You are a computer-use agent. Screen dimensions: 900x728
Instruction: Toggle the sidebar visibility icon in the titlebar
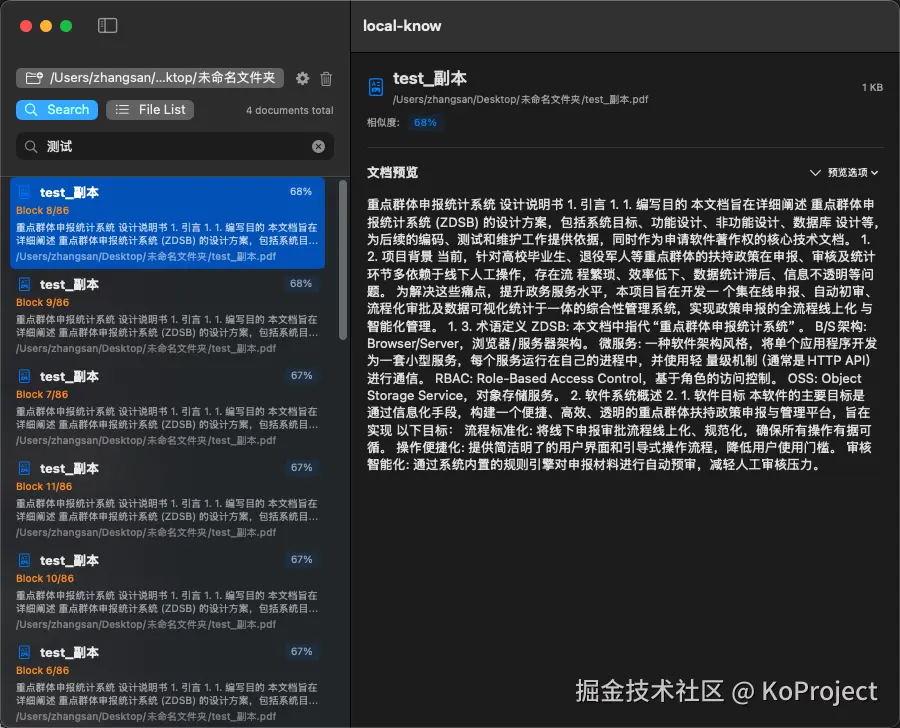pos(107,25)
